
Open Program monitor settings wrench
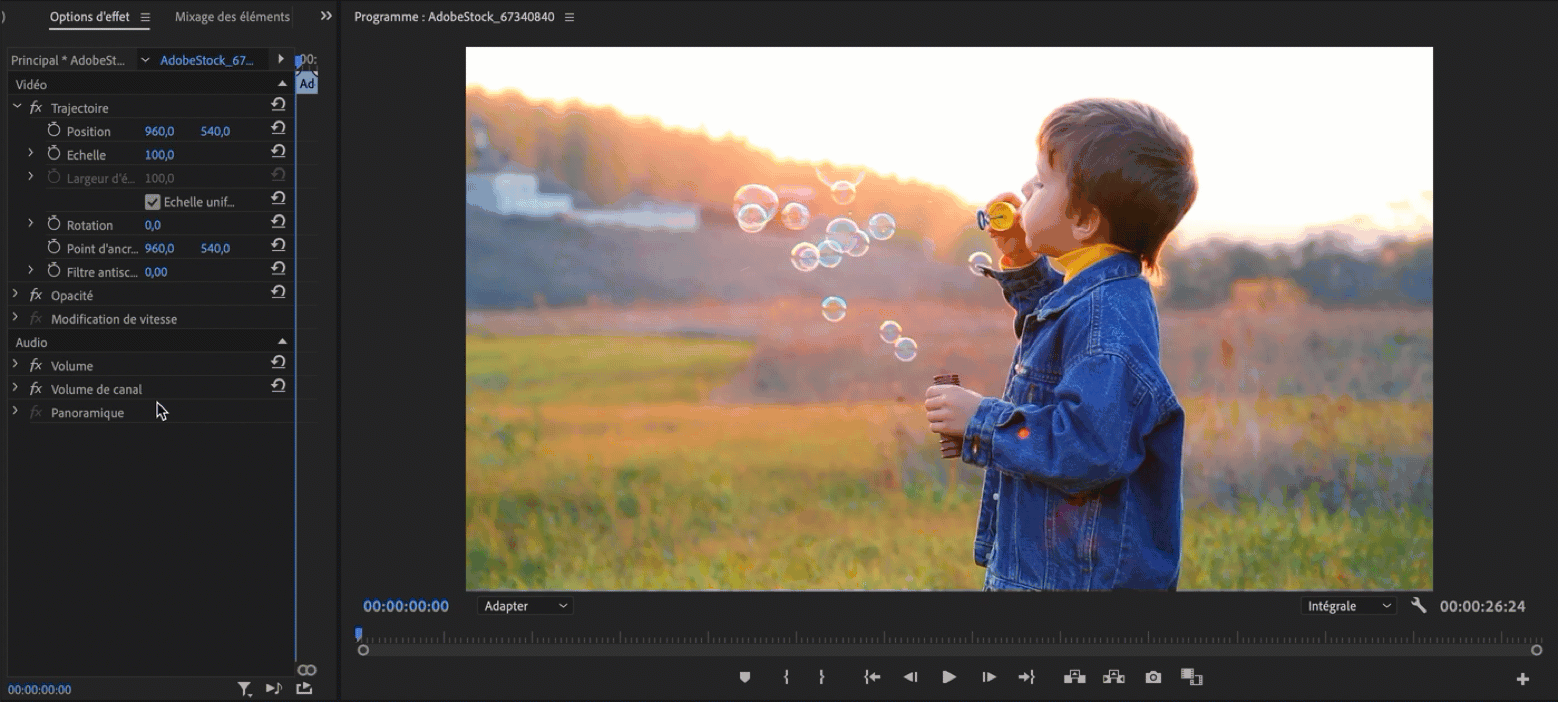(x=1418, y=605)
